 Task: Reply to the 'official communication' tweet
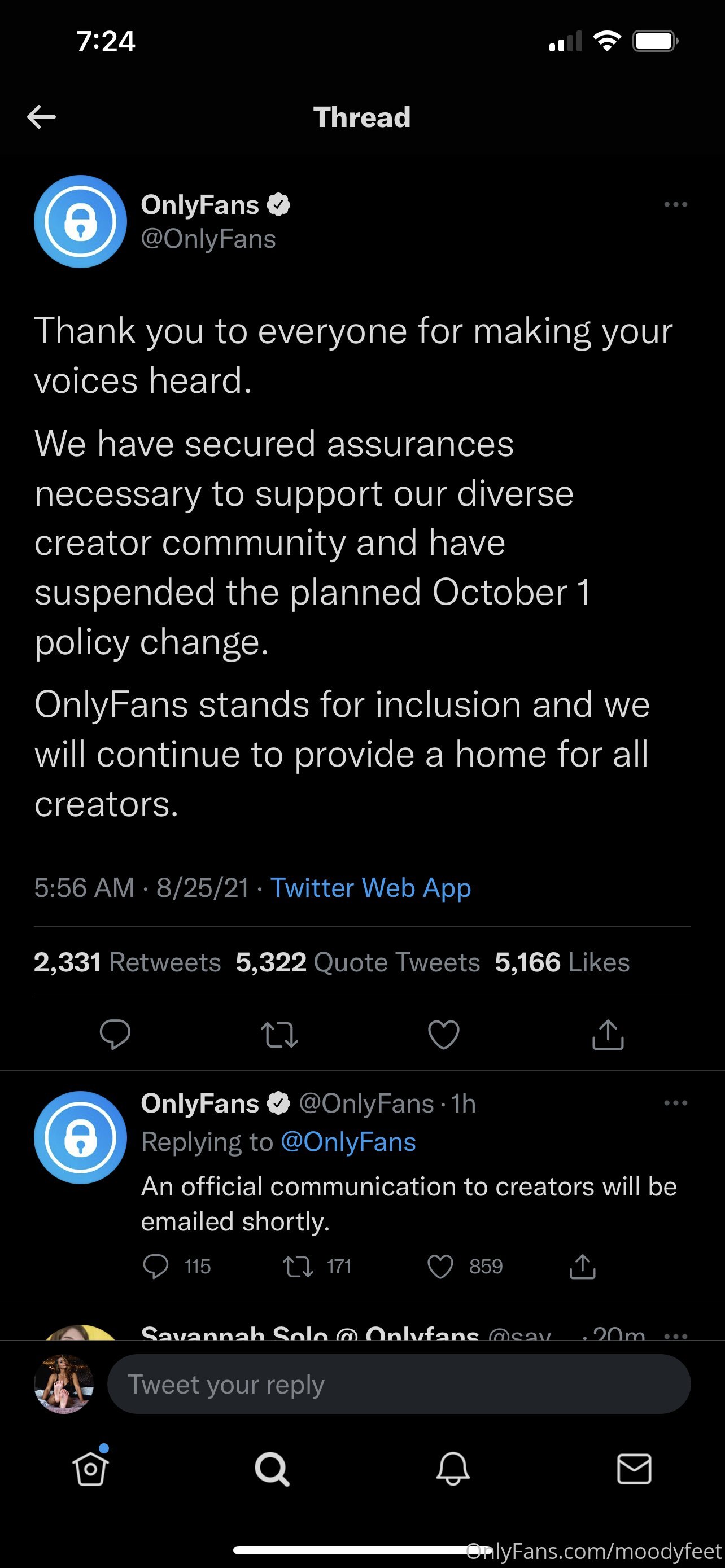click(x=155, y=1266)
